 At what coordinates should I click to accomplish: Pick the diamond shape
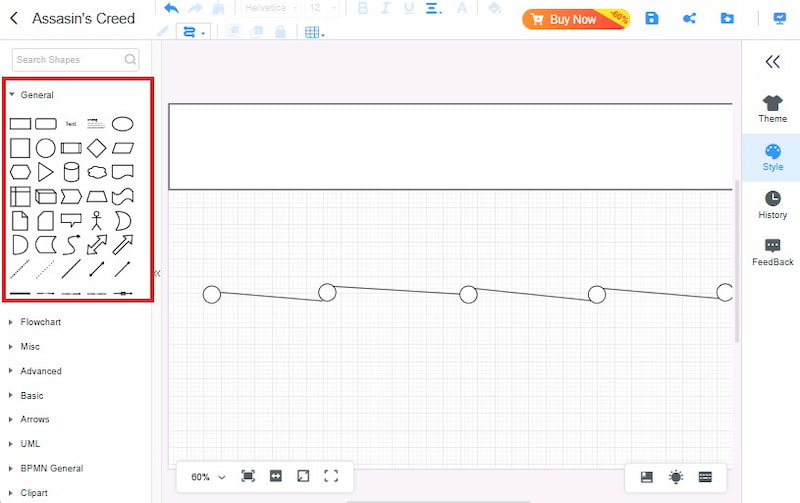click(96, 148)
